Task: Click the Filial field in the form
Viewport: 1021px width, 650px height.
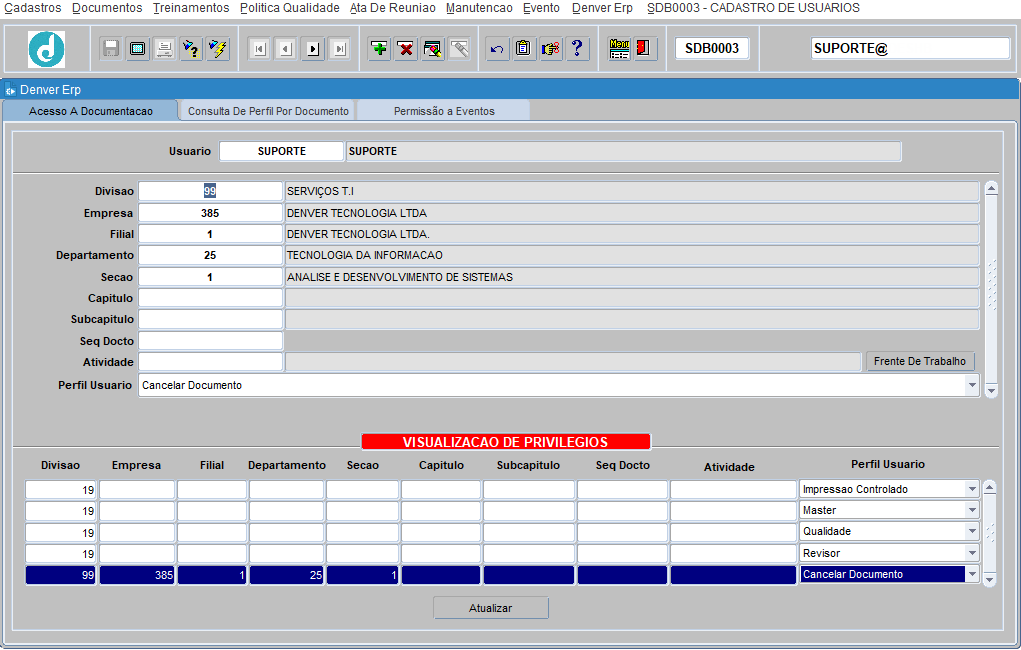Action: pos(210,234)
